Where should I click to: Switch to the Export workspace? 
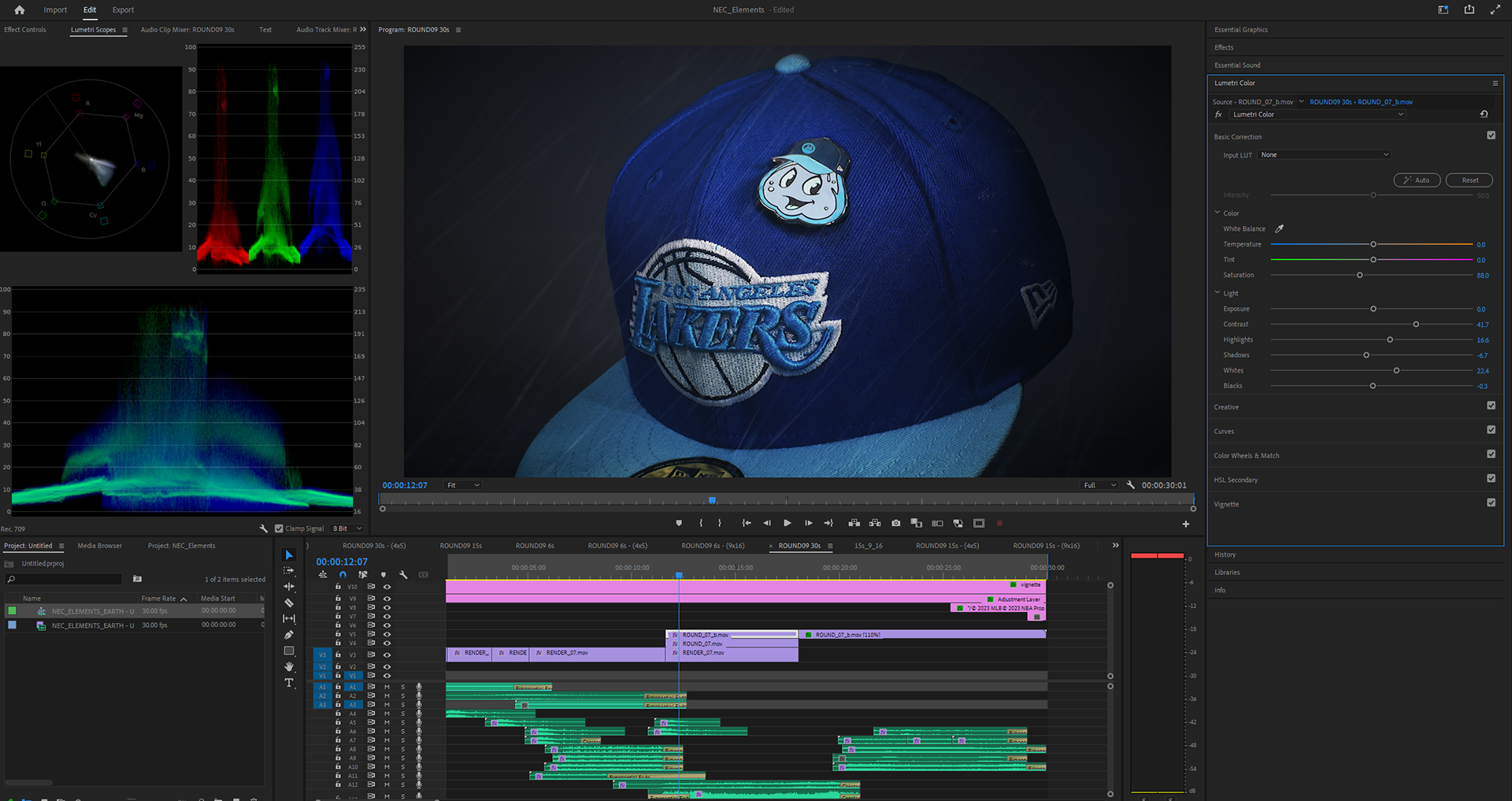tap(123, 10)
